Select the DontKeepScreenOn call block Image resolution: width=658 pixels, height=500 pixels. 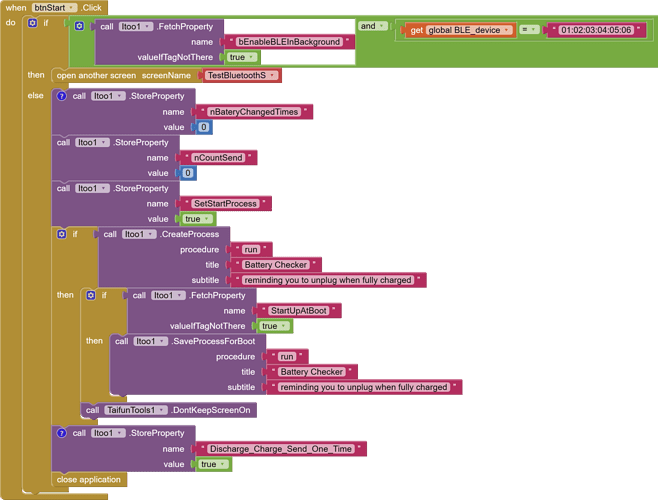(168, 410)
